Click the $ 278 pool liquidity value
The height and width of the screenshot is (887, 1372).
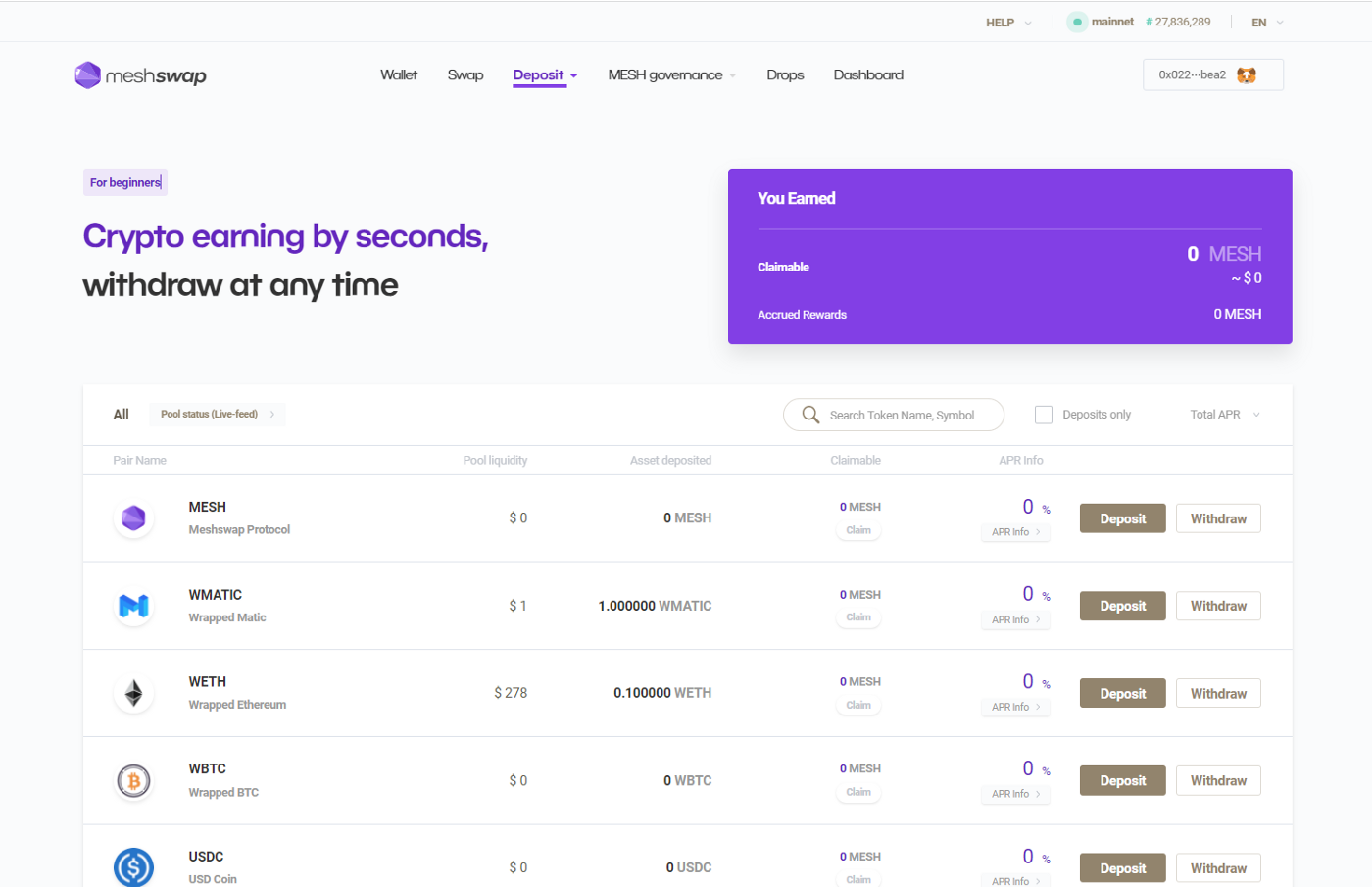[x=511, y=693]
